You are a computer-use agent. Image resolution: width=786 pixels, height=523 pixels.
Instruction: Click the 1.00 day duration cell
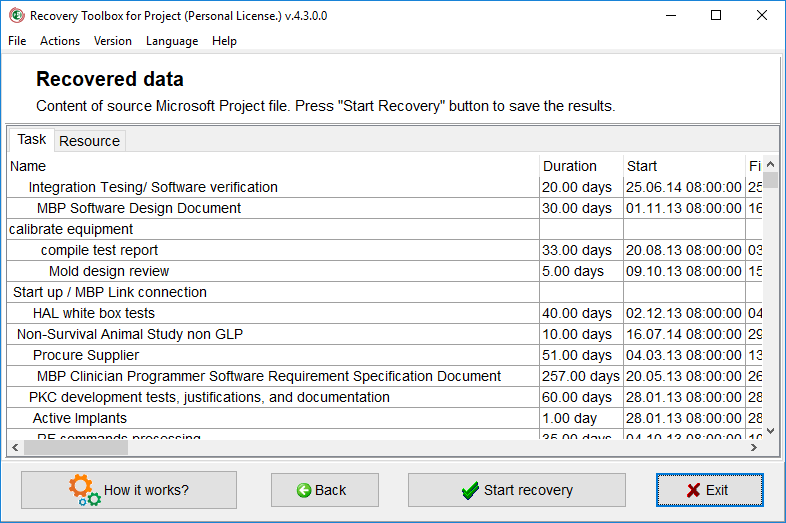pos(581,419)
